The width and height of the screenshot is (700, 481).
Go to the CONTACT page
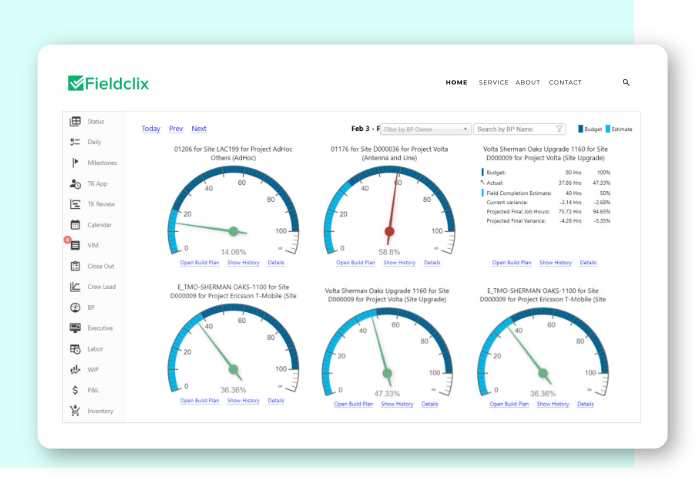coord(565,83)
